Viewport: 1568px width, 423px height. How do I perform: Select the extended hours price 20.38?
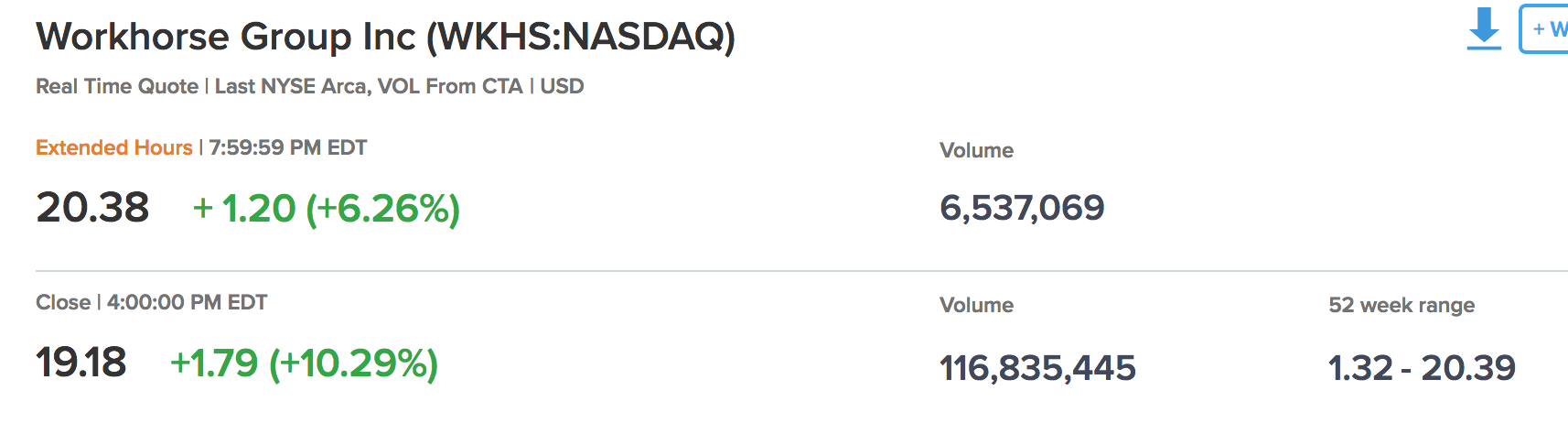pyautogui.click(x=92, y=207)
